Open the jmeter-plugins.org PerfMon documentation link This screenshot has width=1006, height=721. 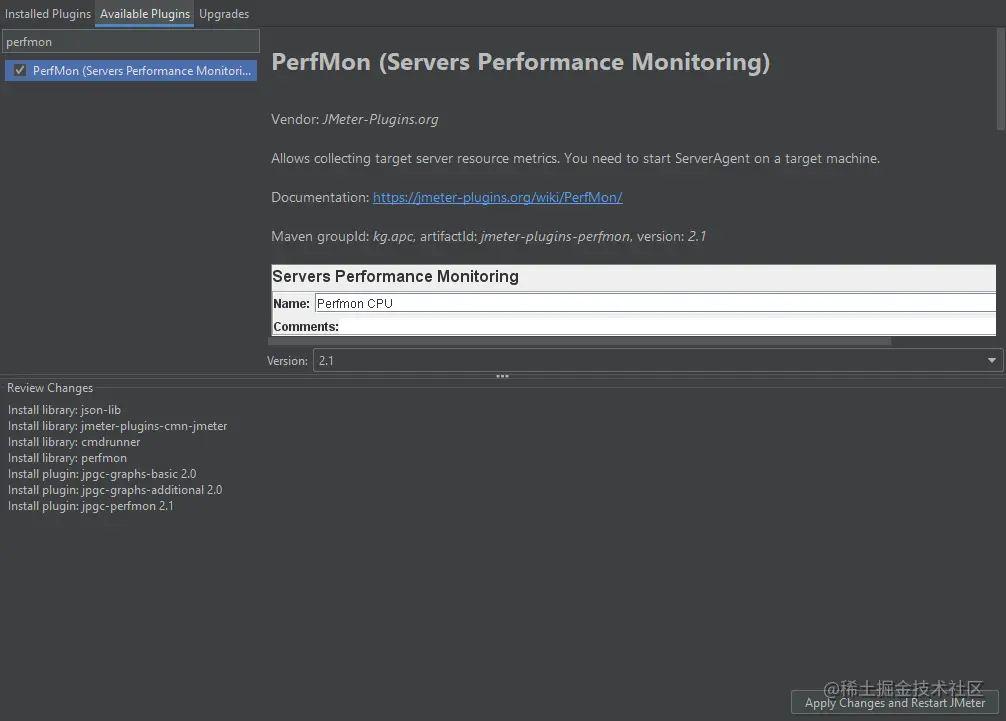(x=497, y=198)
